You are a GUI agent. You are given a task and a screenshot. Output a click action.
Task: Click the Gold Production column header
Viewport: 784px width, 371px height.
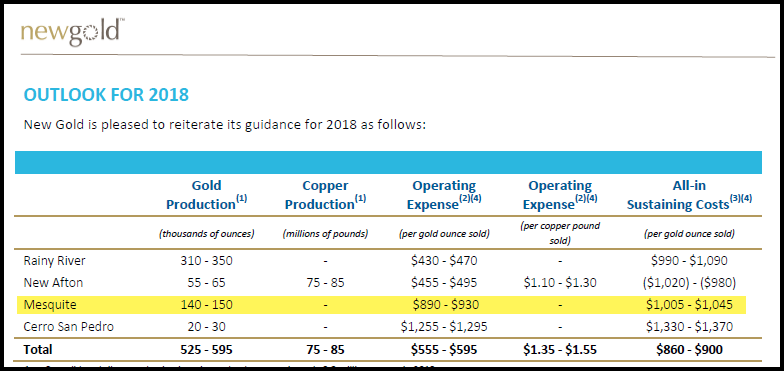tap(206, 195)
